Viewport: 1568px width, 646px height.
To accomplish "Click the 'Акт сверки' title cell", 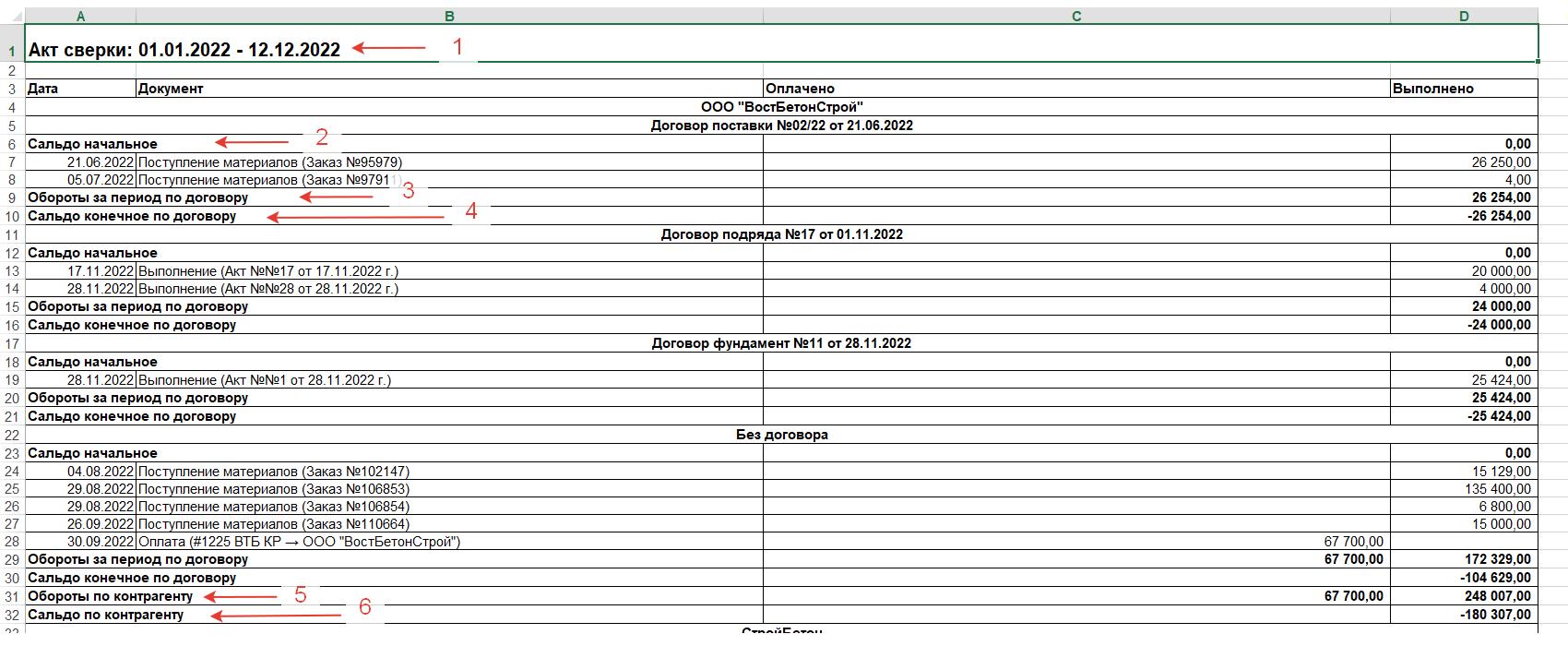I will (x=184, y=50).
